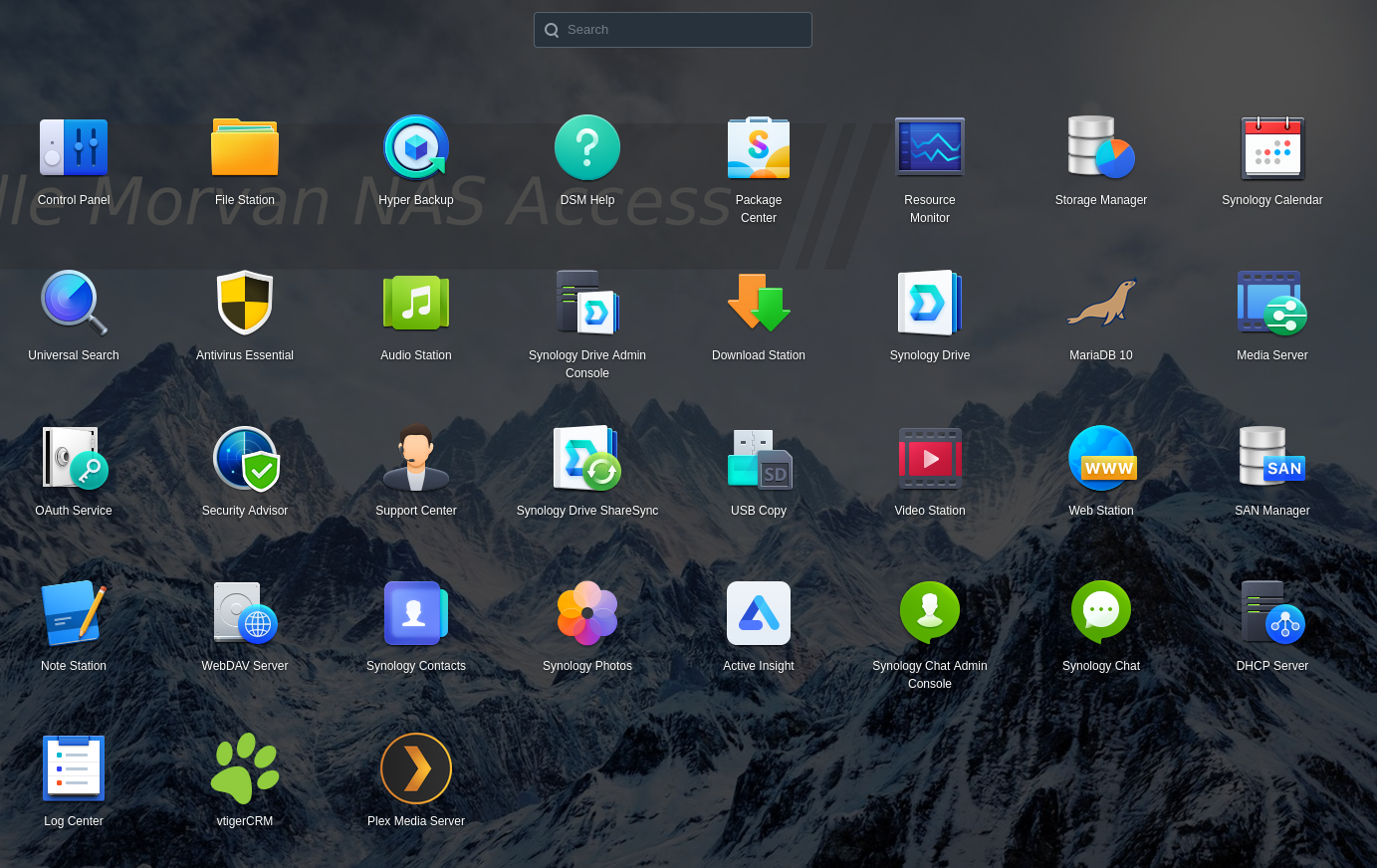Launch Media Server
Image resolution: width=1377 pixels, height=868 pixels.
[1272, 303]
